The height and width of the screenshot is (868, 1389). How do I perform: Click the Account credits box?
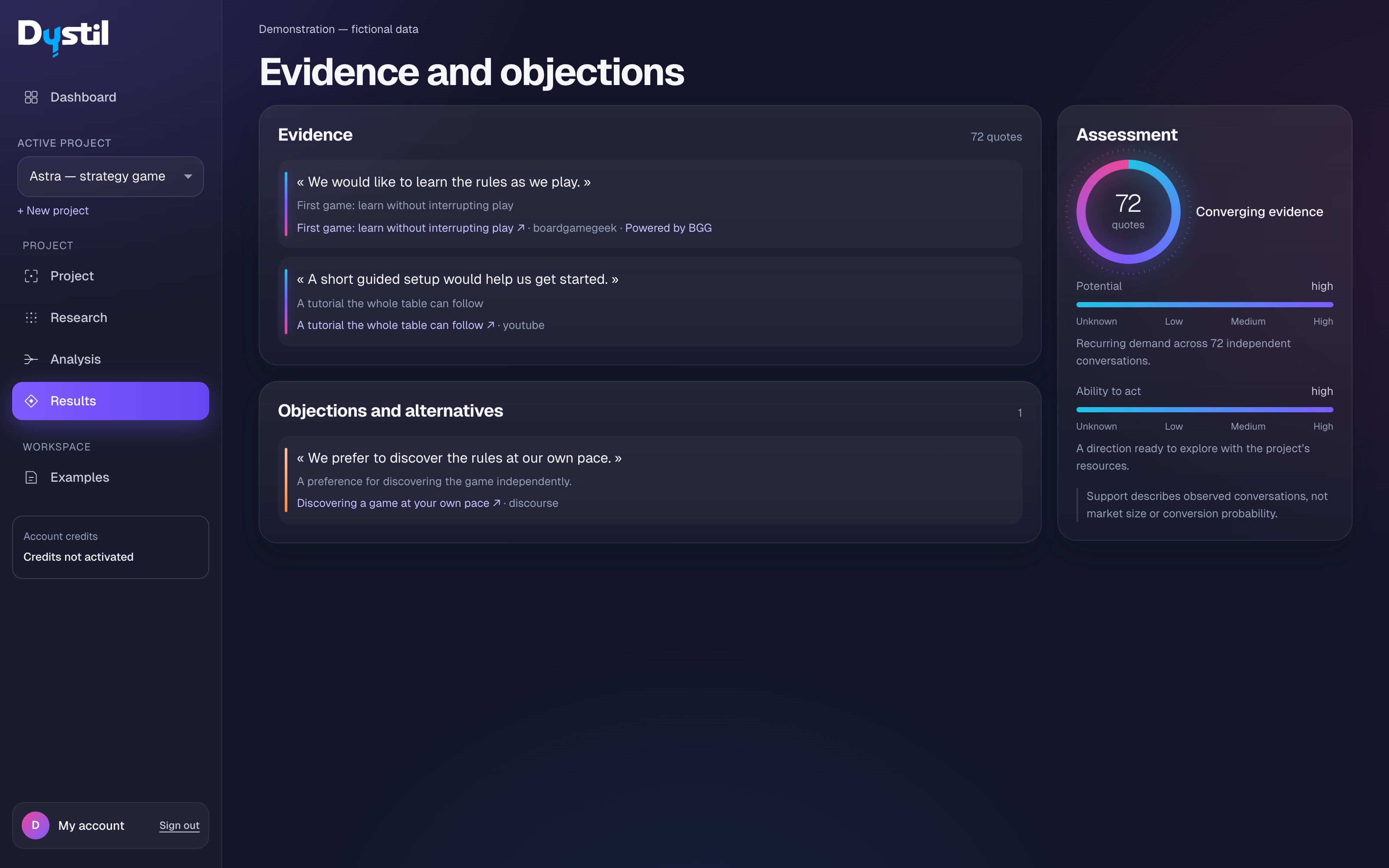coord(110,547)
